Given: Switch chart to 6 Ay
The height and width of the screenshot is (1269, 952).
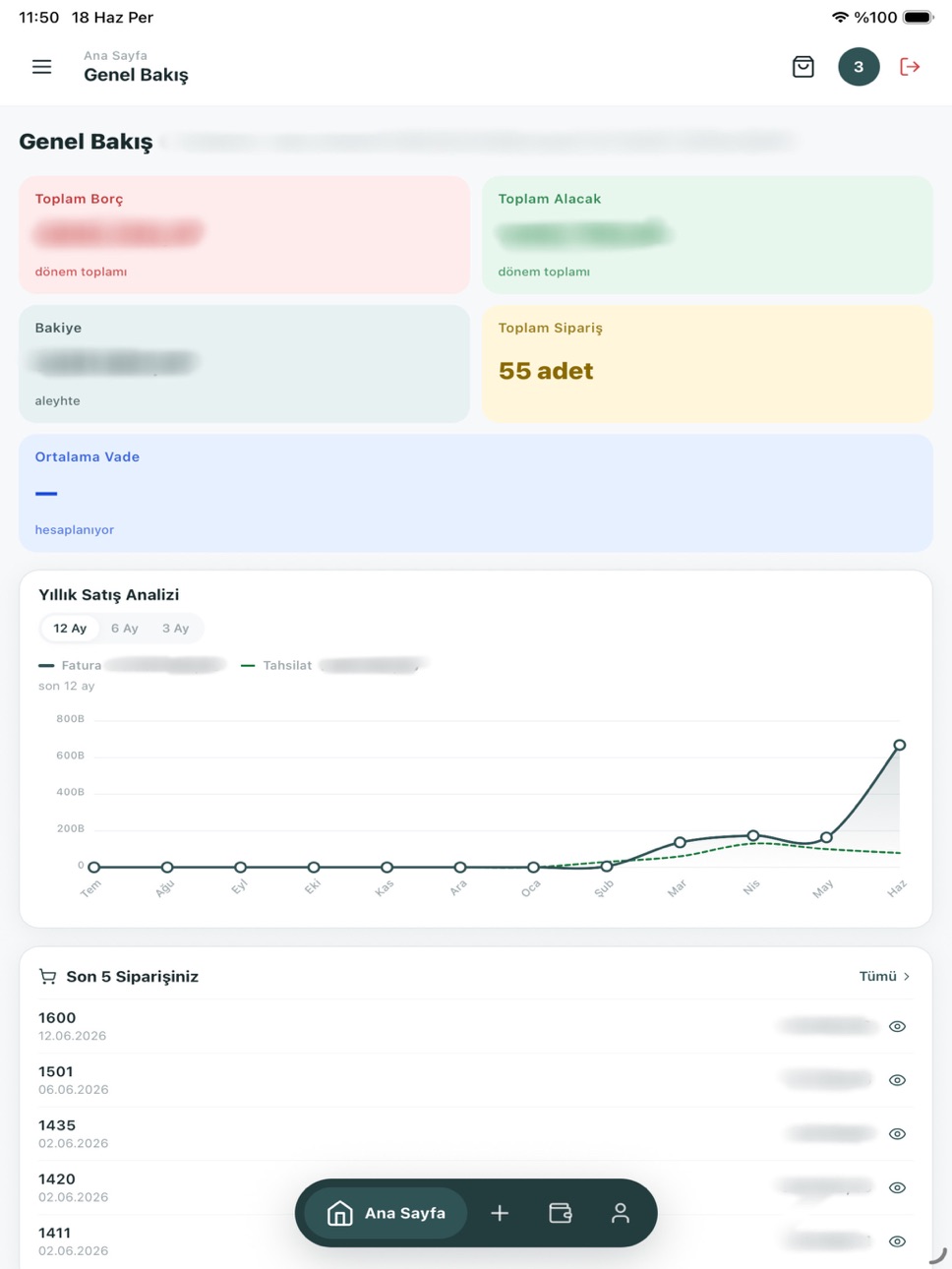Looking at the screenshot, I should coord(125,629).
